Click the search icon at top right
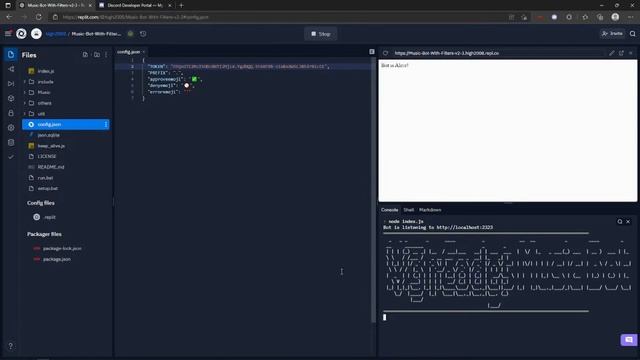 click(x=632, y=34)
